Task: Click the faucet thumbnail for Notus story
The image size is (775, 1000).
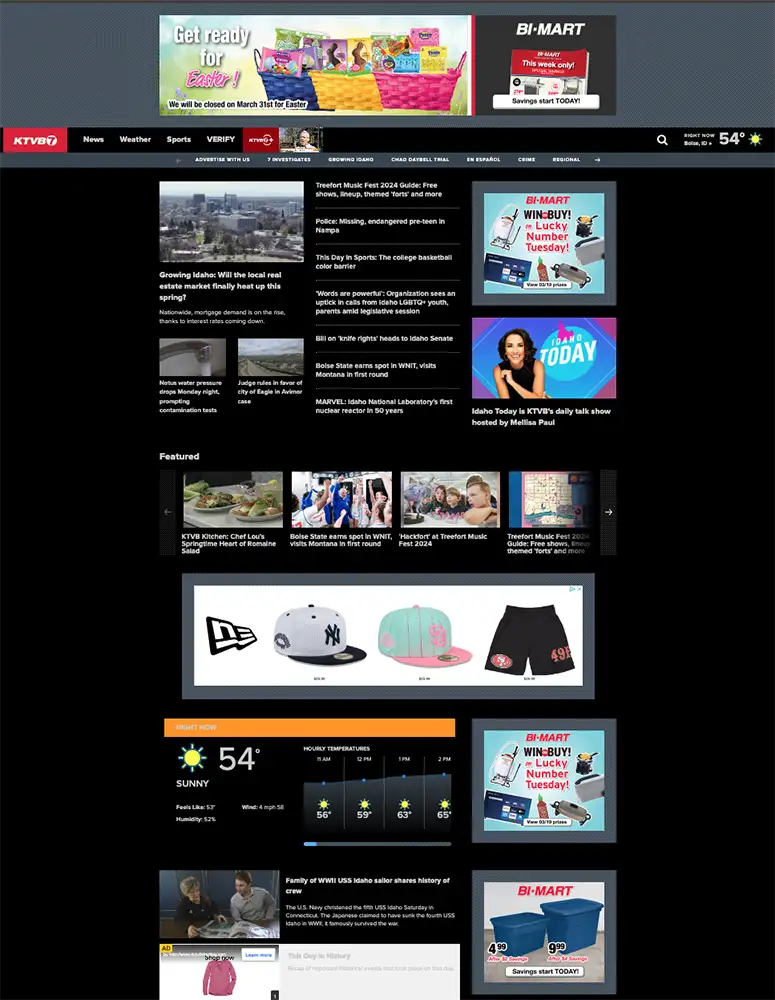Action: coord(193,357)
